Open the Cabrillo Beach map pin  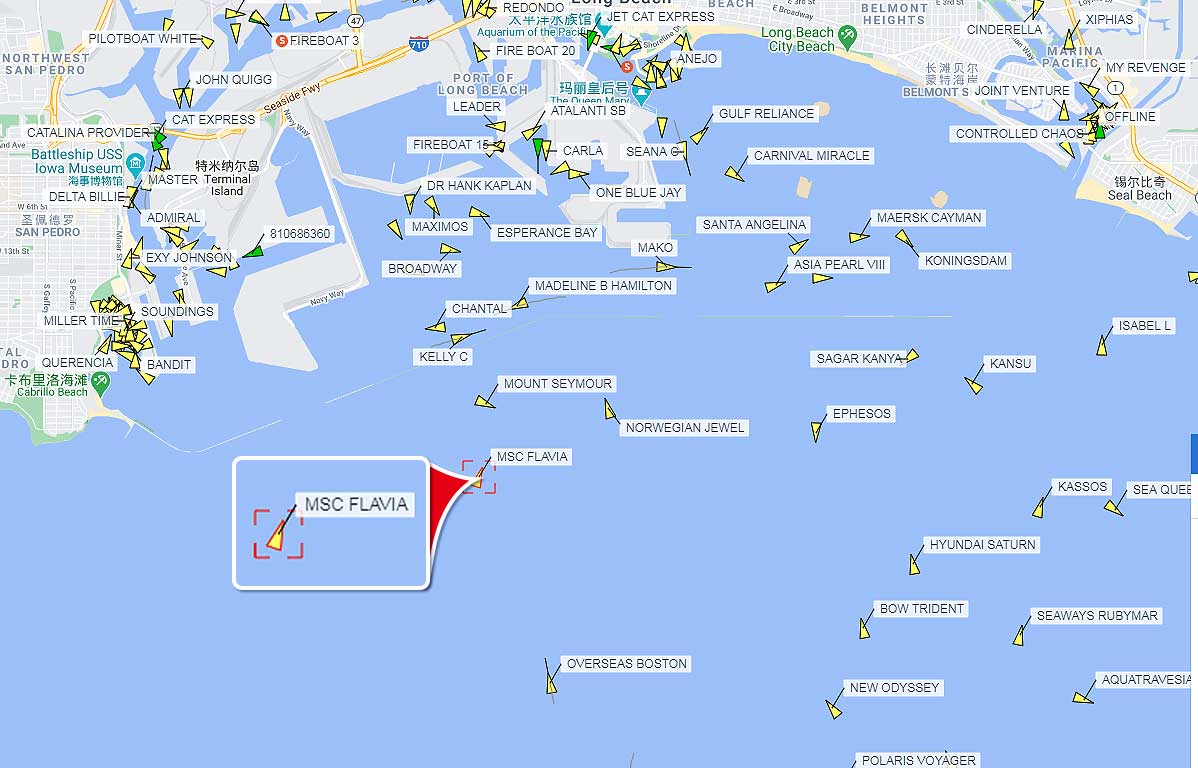click(x=100, y=381)
